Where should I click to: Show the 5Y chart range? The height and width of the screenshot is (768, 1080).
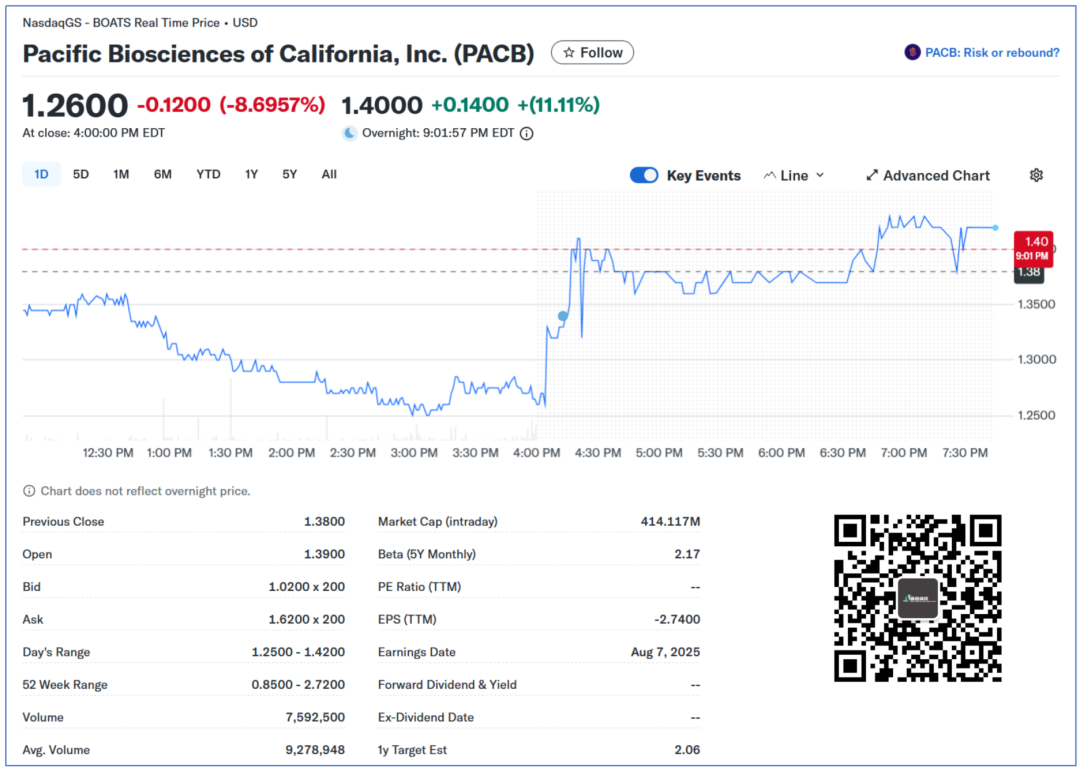(x=290, y=174)
